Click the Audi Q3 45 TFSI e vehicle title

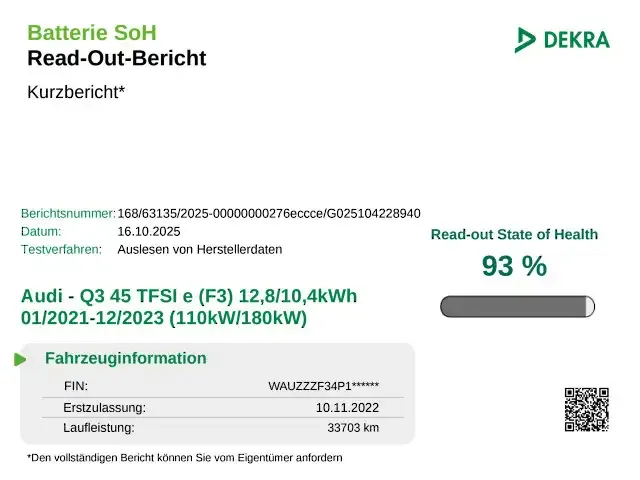click(x=188, y=307)
